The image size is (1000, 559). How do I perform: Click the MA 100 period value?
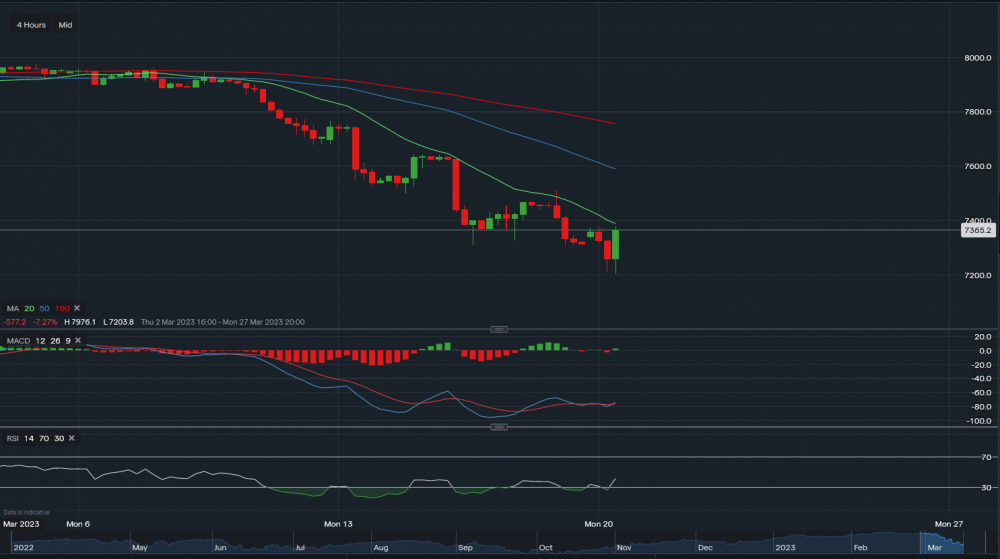coord(61,308)
